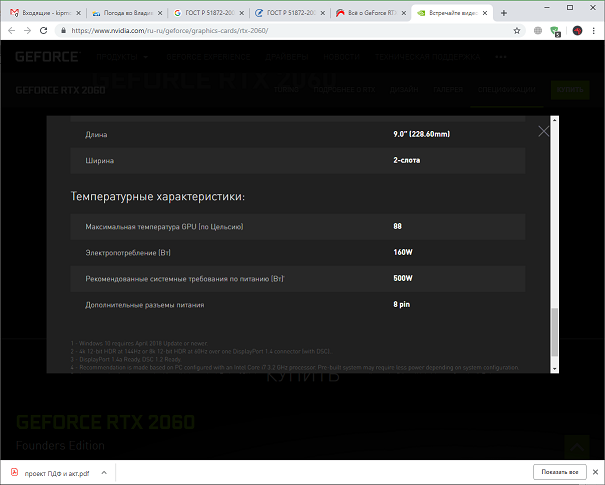
Task: Close the Gmail Входящие tab
Action: [78, 13]
